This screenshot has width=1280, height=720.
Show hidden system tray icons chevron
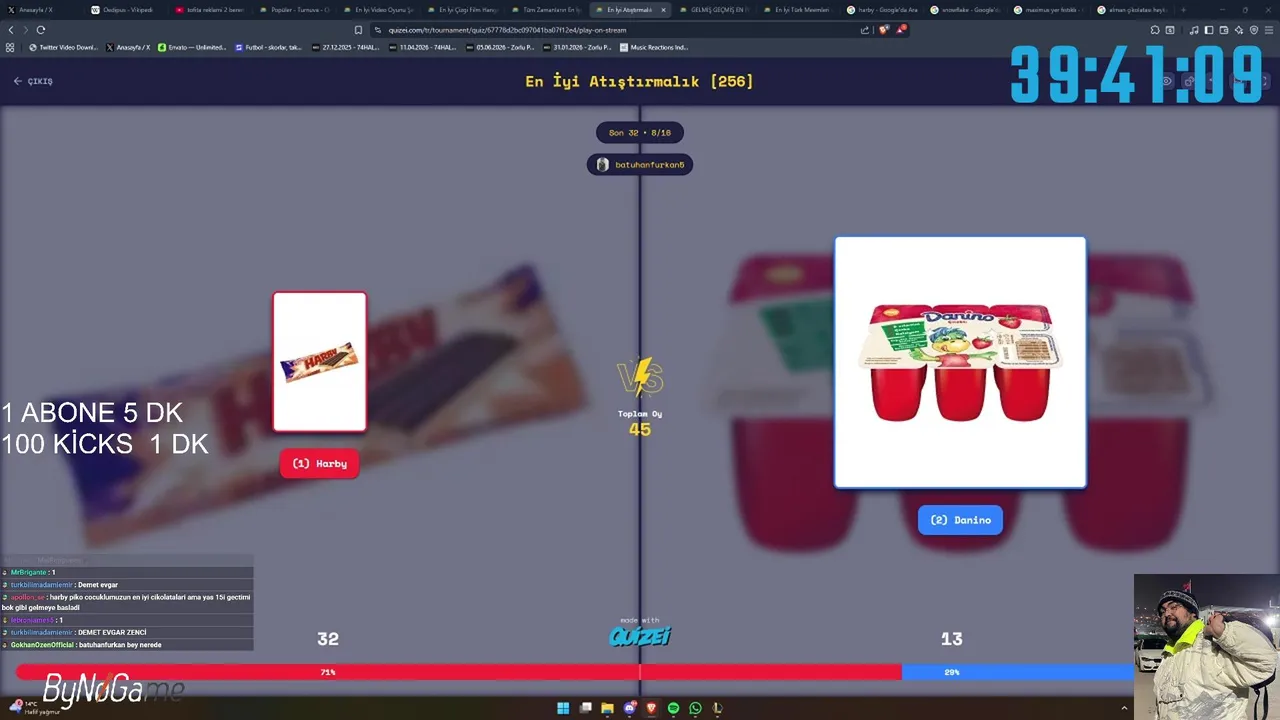[1124, 708]
